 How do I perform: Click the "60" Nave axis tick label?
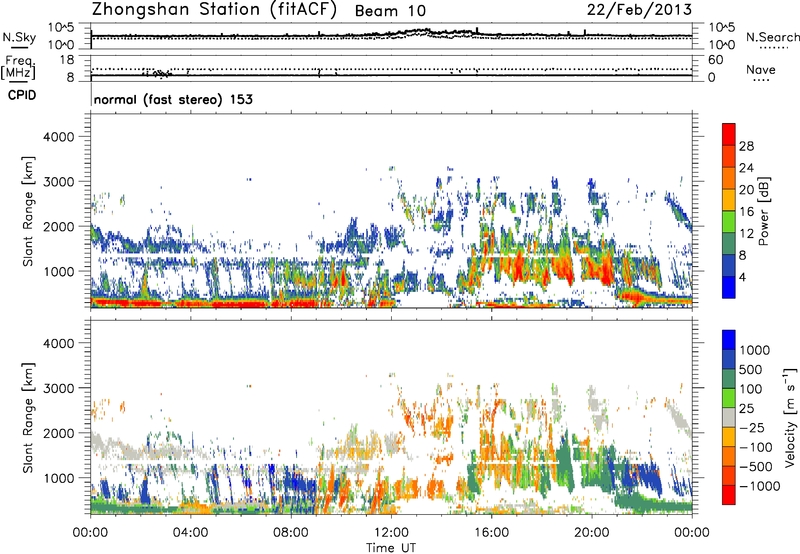click(715, 60)
